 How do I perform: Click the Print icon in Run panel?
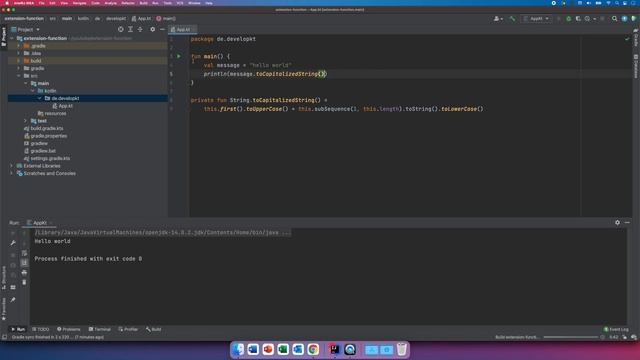tap(24, 273)
